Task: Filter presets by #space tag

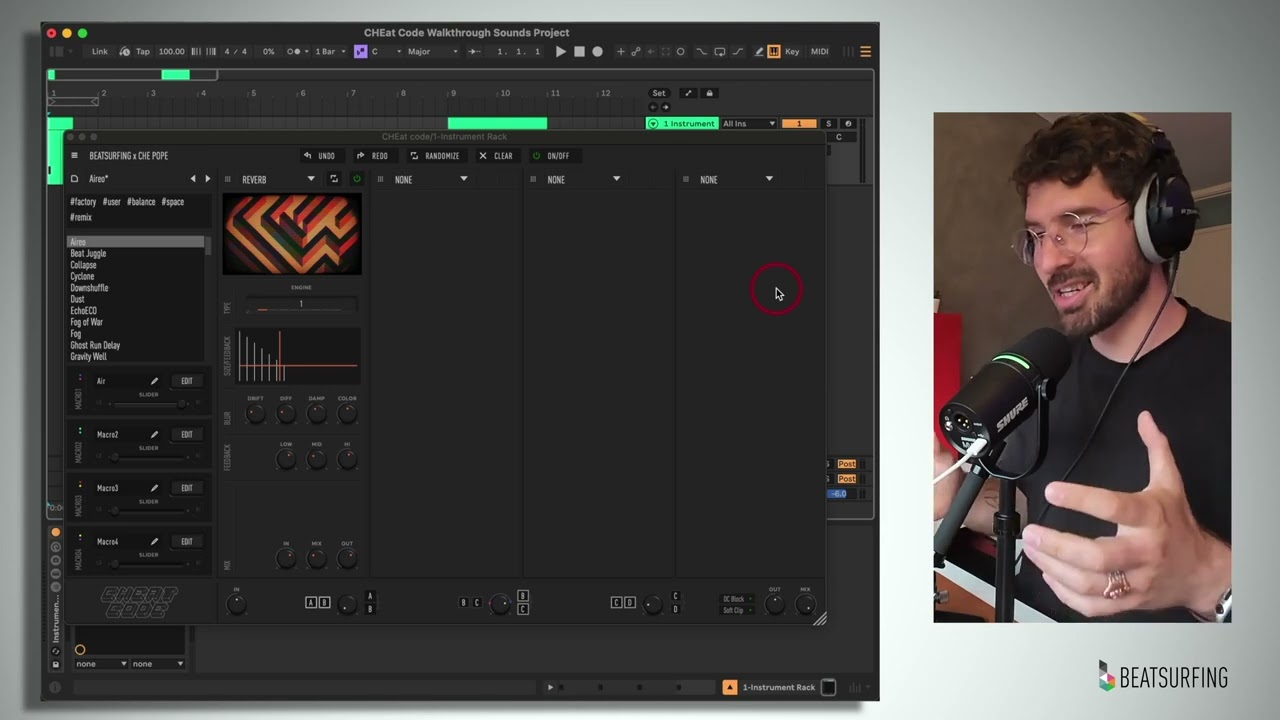Action: tap(172, 202)
